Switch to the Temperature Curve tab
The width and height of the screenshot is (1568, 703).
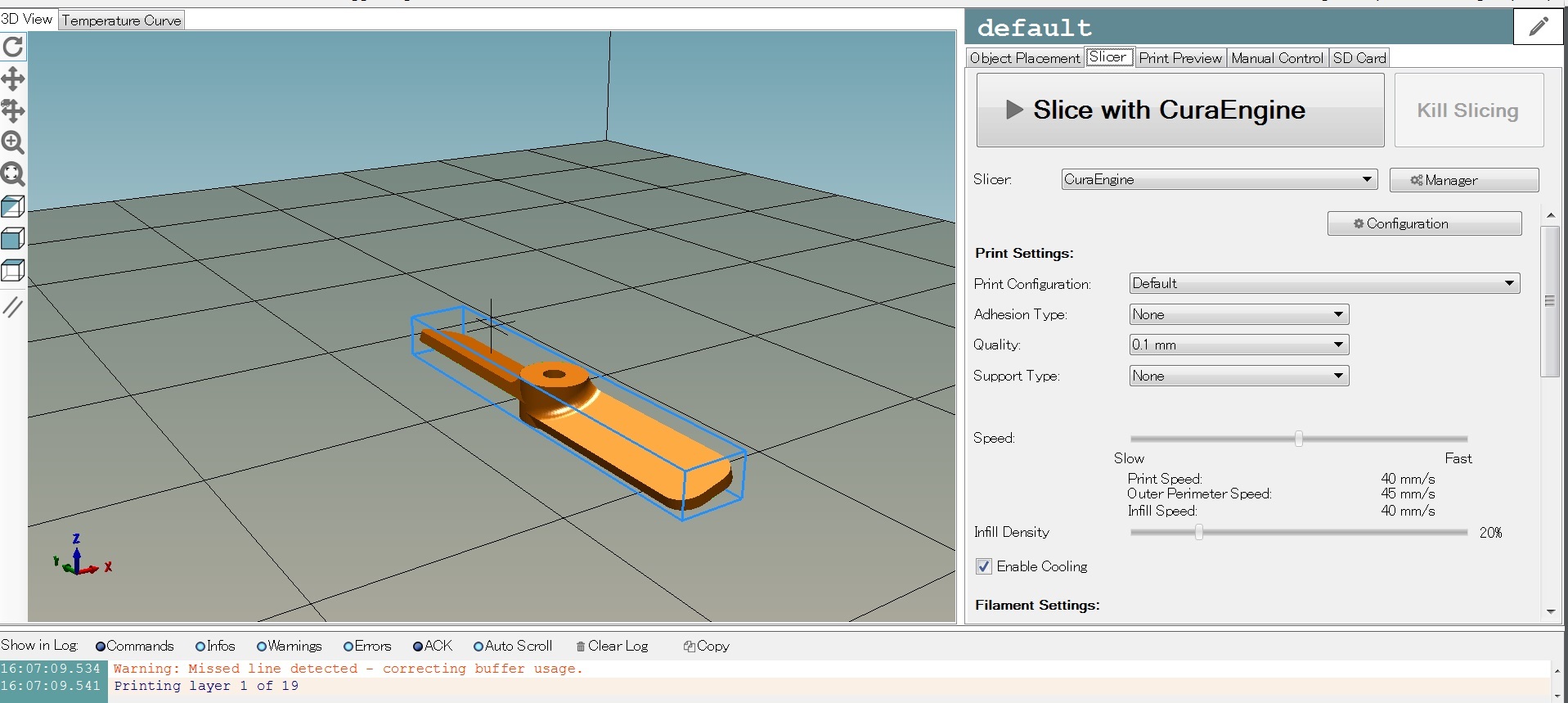tap(122, 20)
